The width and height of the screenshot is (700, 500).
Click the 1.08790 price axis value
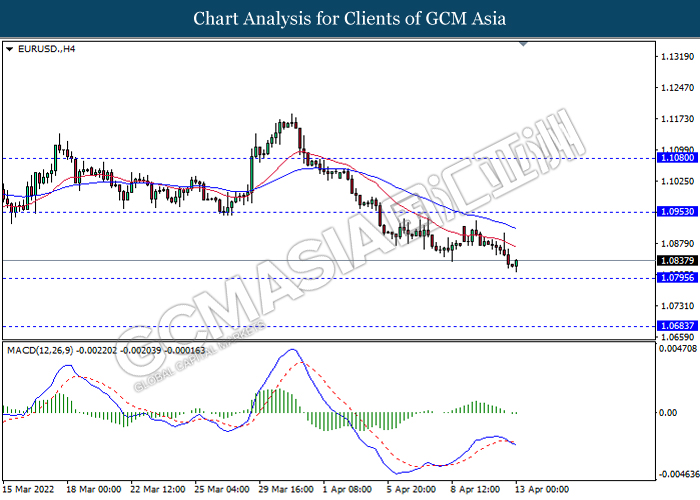point(677,244)
